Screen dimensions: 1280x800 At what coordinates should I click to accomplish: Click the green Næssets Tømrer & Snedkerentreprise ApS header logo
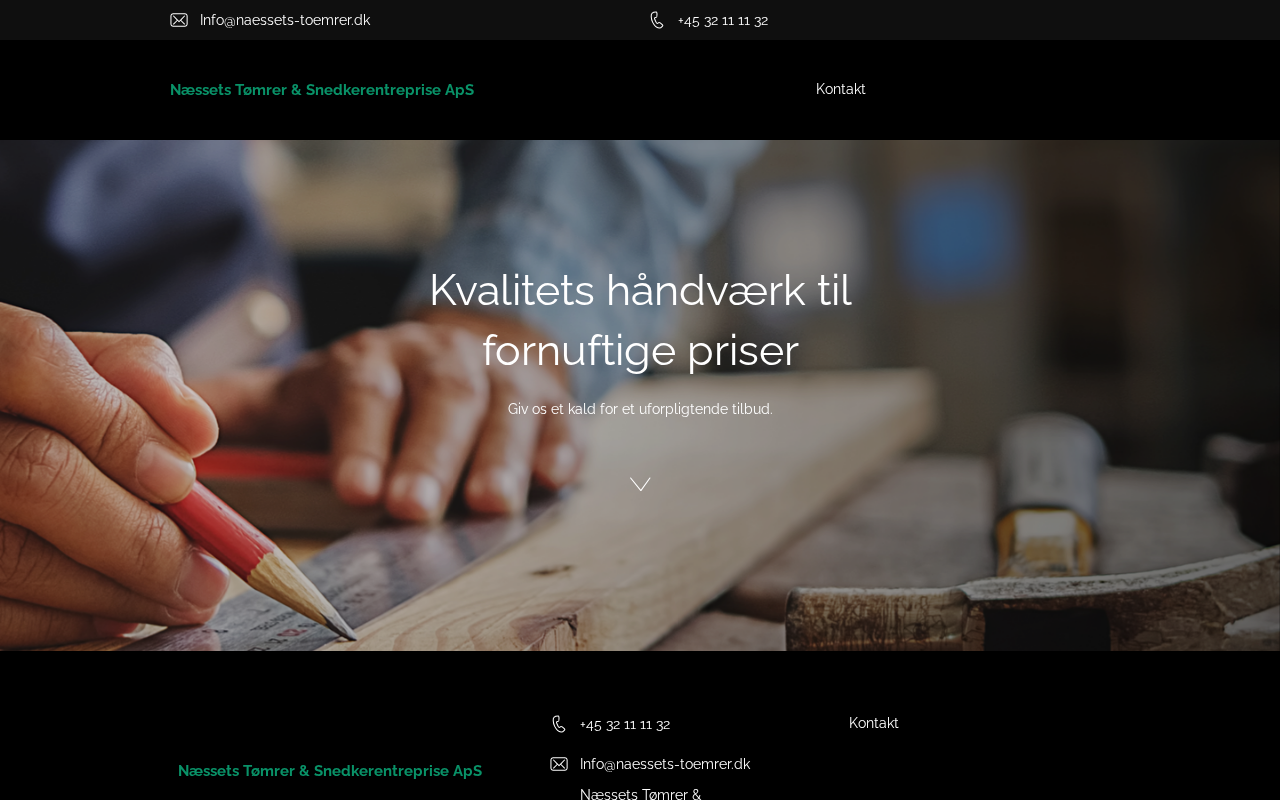click(x=322, y=90)
